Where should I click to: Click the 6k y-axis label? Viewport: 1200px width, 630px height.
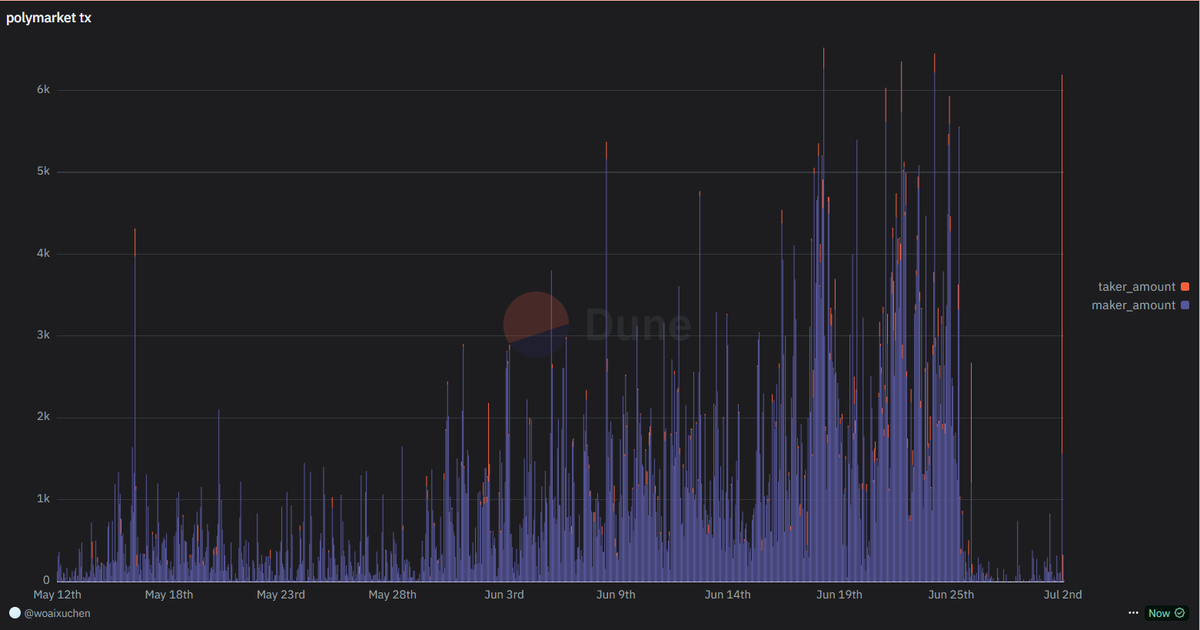(44, 90)
